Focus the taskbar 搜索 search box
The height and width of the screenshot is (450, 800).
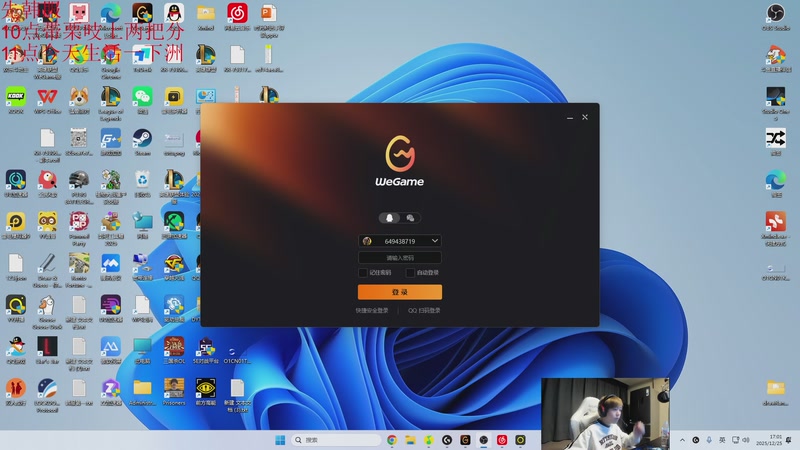336,440
